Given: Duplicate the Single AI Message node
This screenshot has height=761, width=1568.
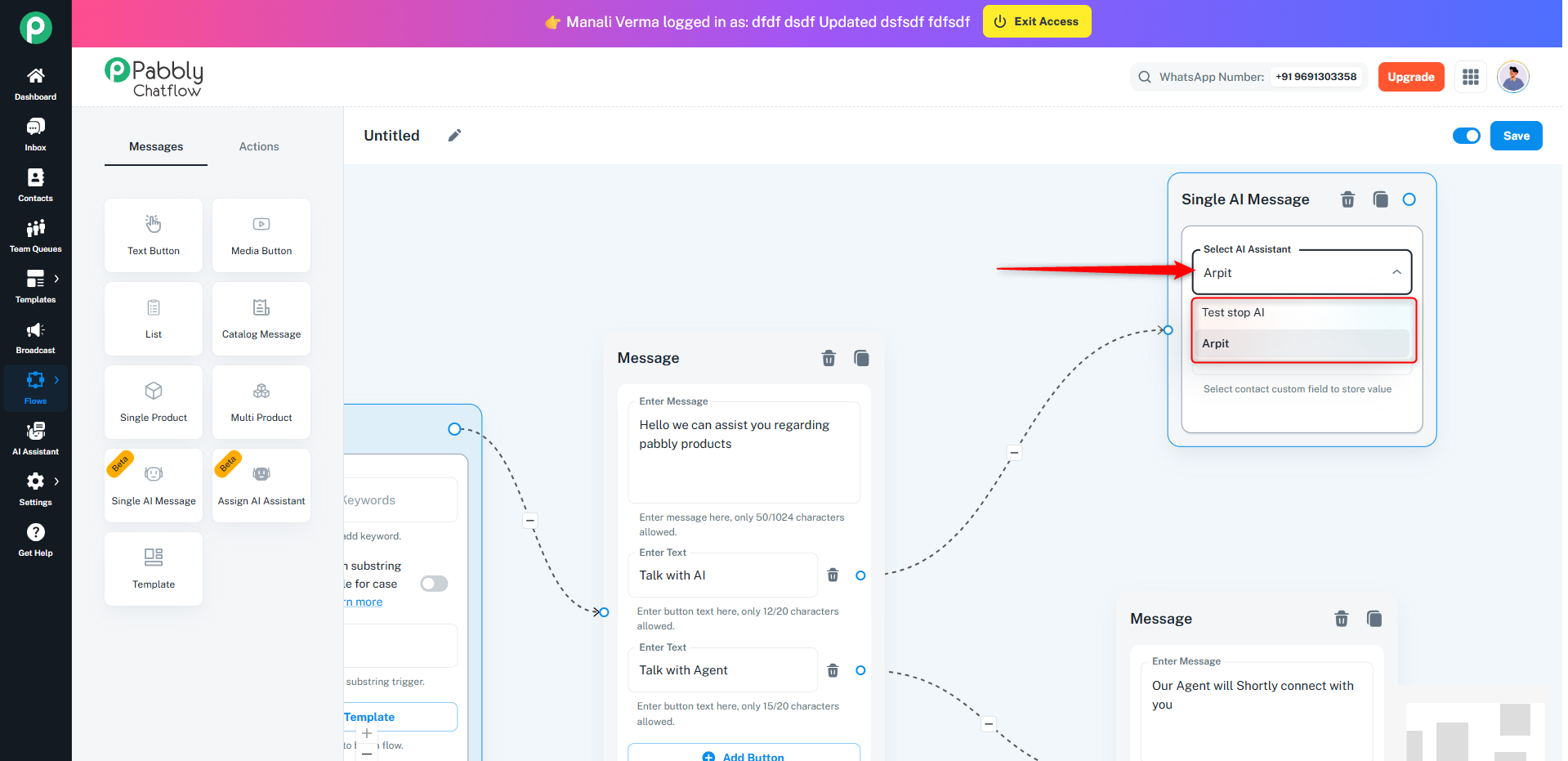Looking at the screenshot, I should [1380, 199].
